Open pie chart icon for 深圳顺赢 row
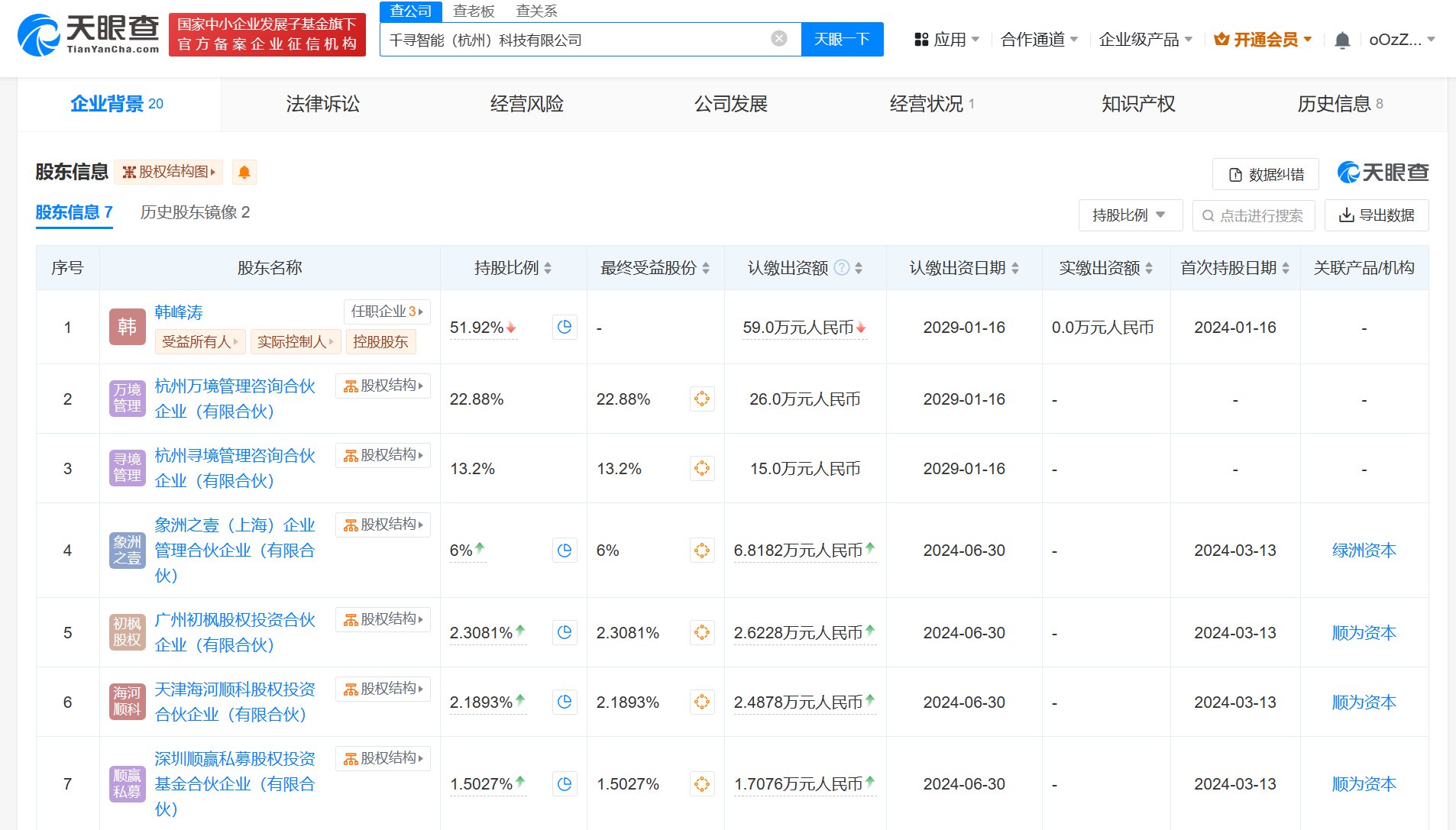This screenshot has width=1456, height=830. click(x=565, y=784)
